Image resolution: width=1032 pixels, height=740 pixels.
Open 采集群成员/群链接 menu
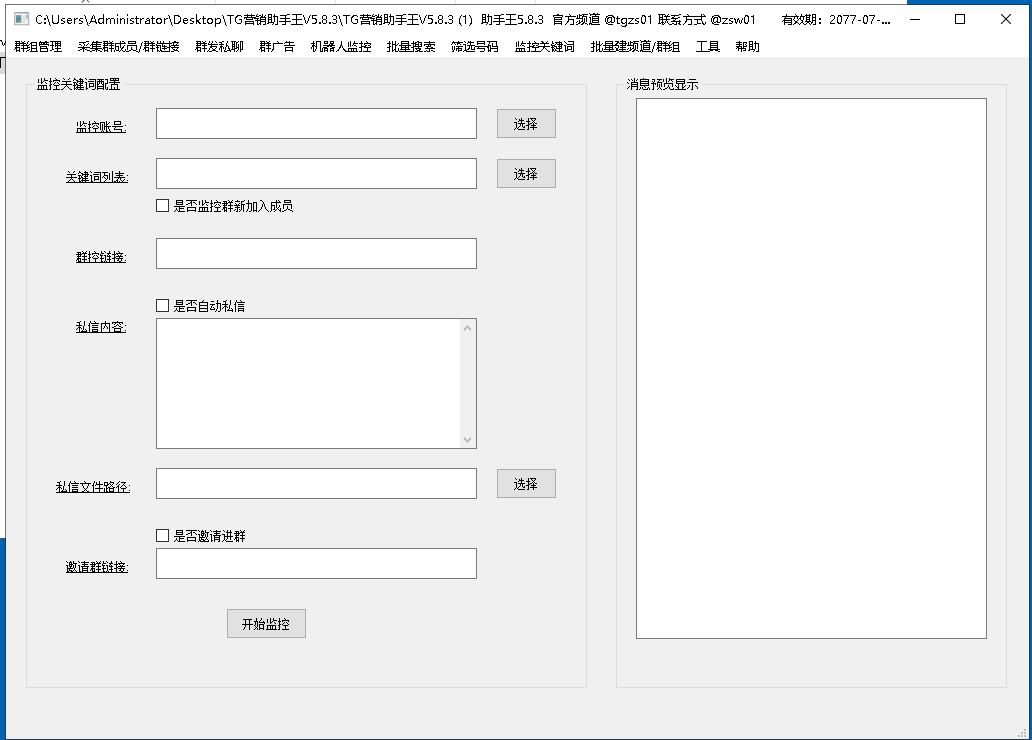pyautogui.click(x=129, y=47)
